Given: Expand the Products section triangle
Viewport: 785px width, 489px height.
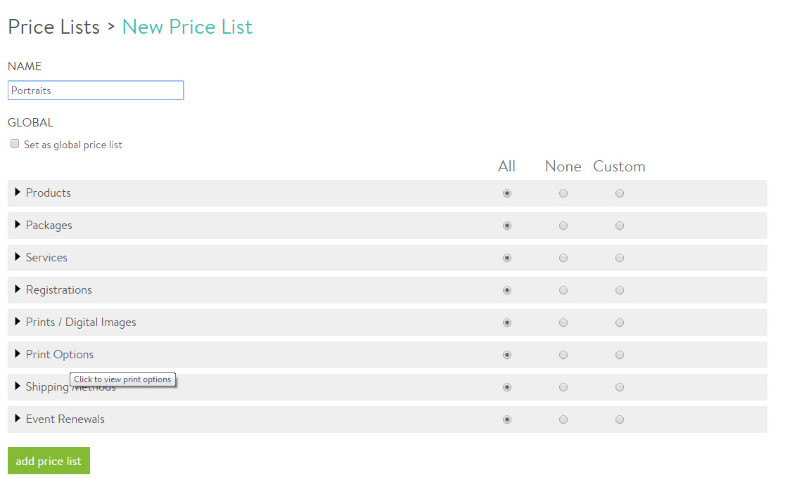Looking at the screenshot, I should (x=18, y=192).
